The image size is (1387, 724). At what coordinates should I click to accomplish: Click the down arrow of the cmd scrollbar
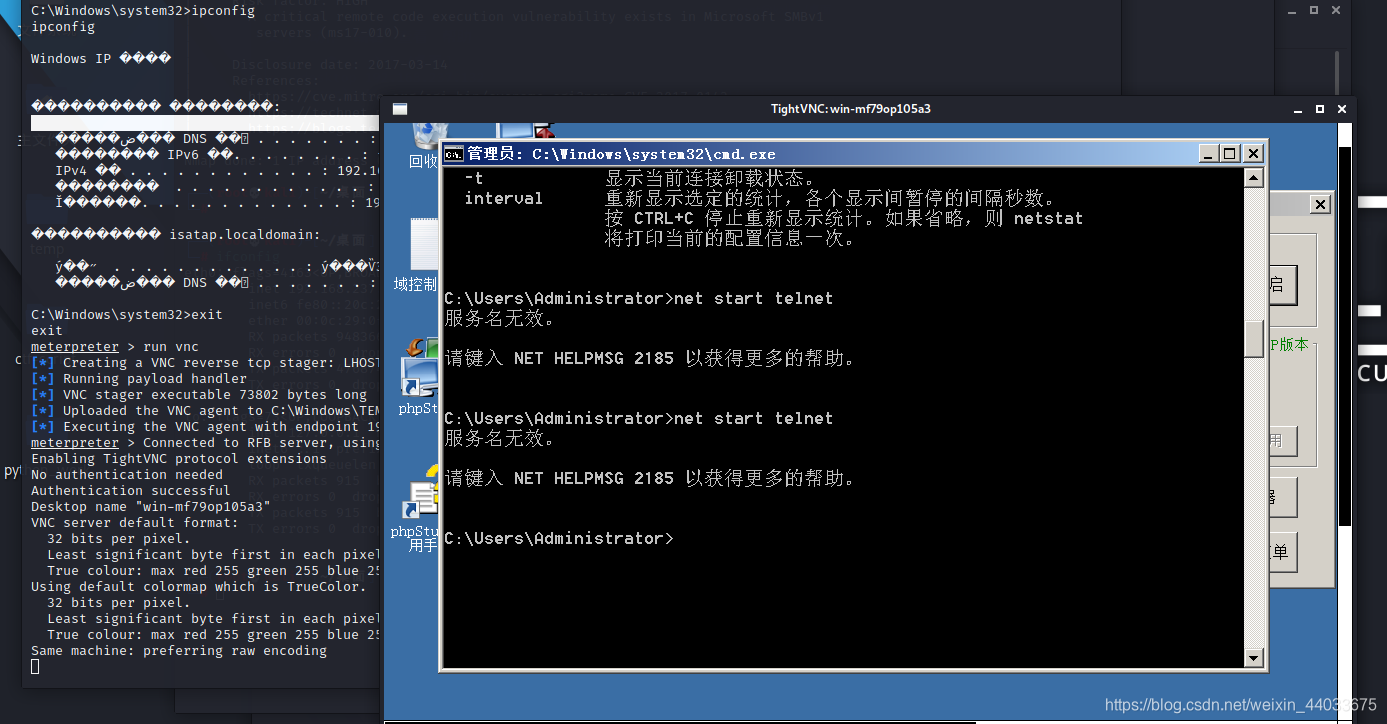click(1253, 658)
